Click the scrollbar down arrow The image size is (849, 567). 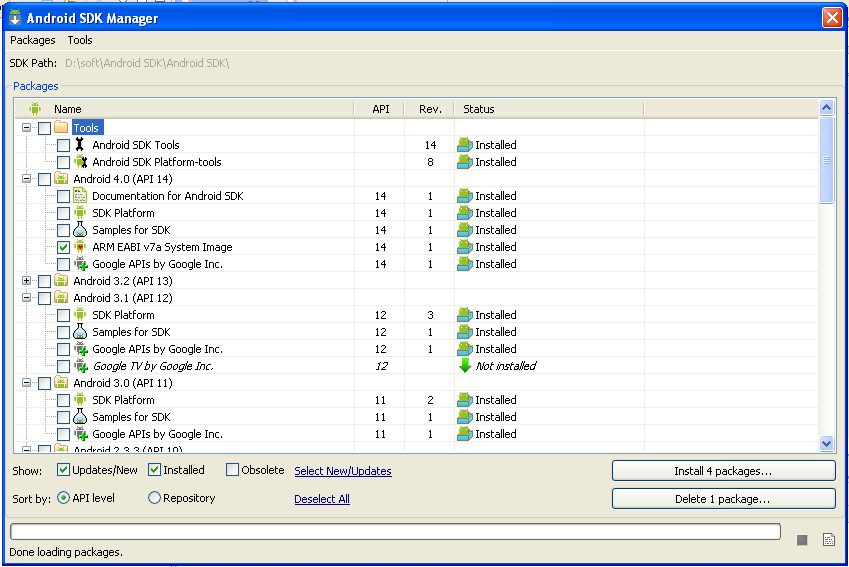pyautogui.click(x=826, y=444)
